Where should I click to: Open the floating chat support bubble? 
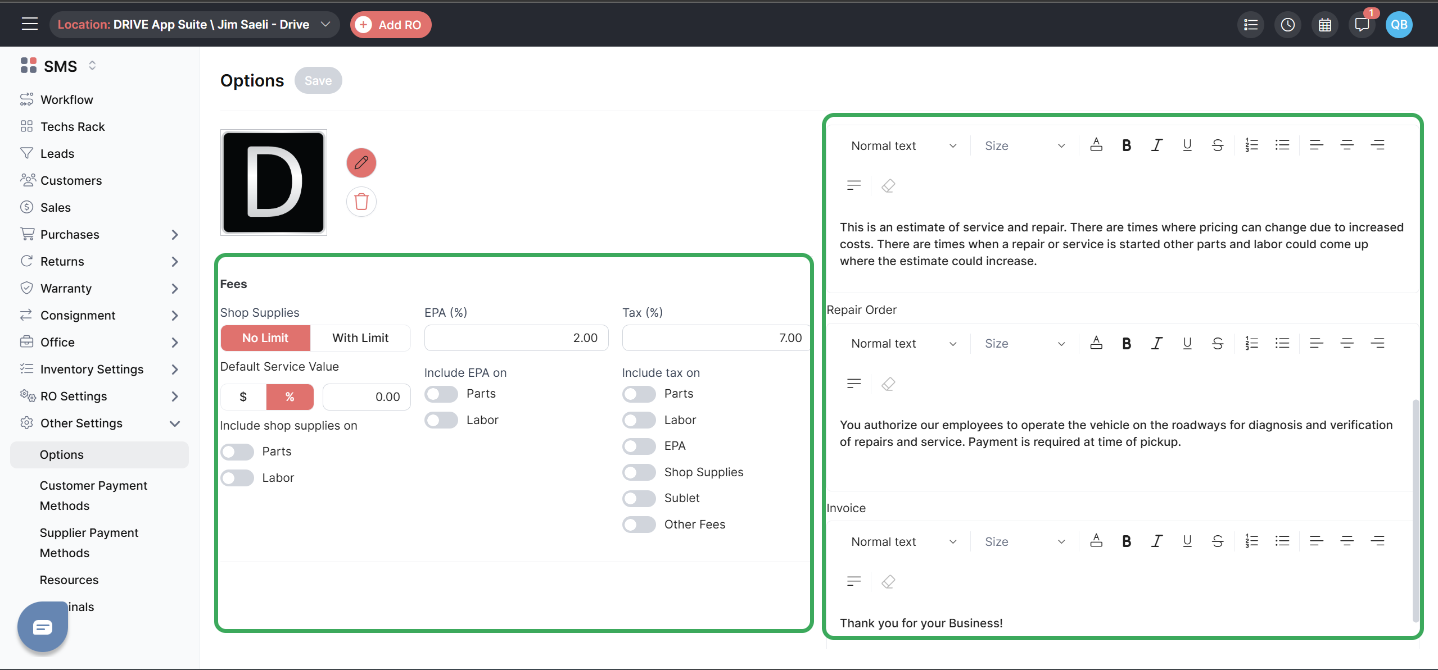pyautogui.click(x=42, y=627)
